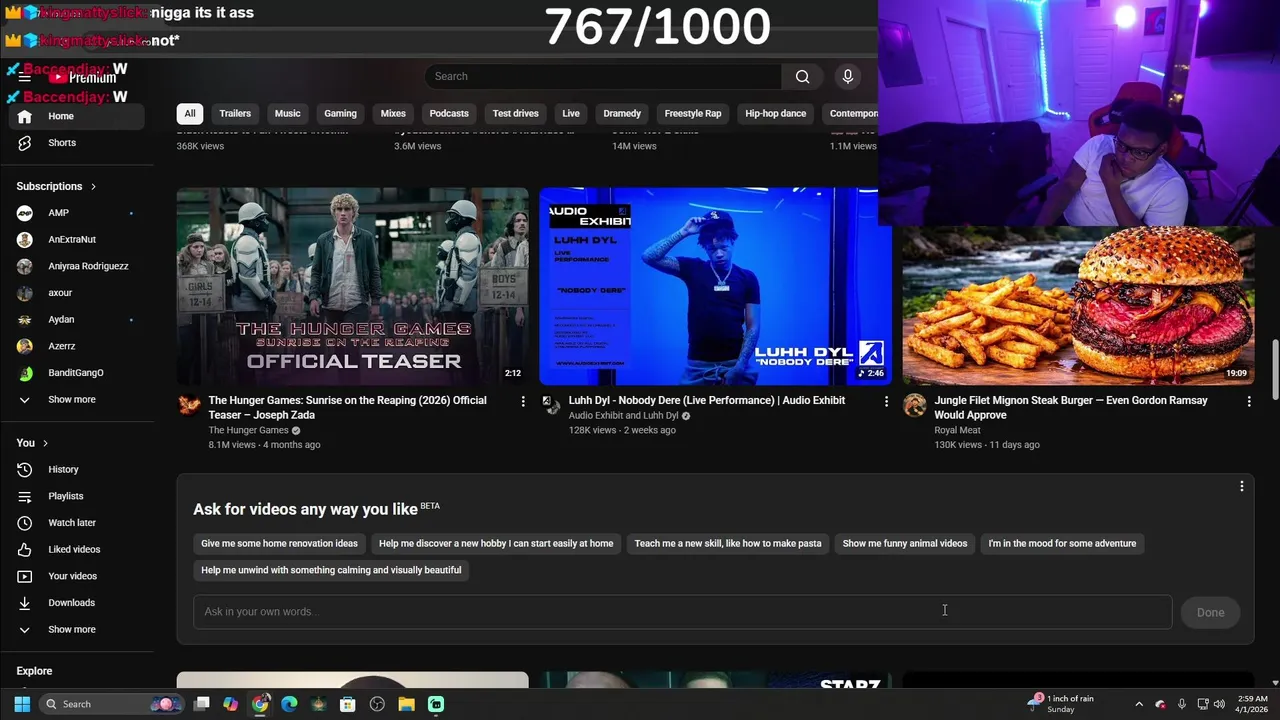Screen dimensions: 1280x720
Task: Show more items under the You section
Action: [76, 630]
